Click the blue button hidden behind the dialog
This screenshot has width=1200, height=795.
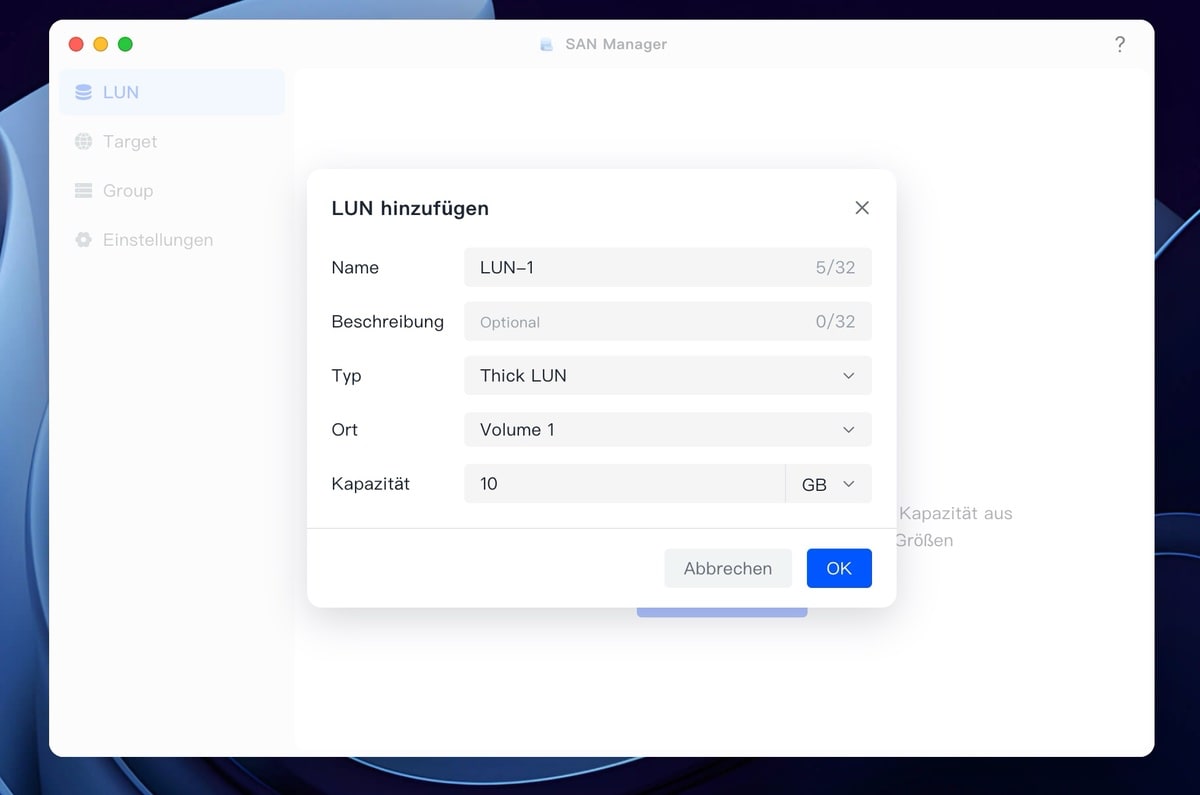click(721, 612)
